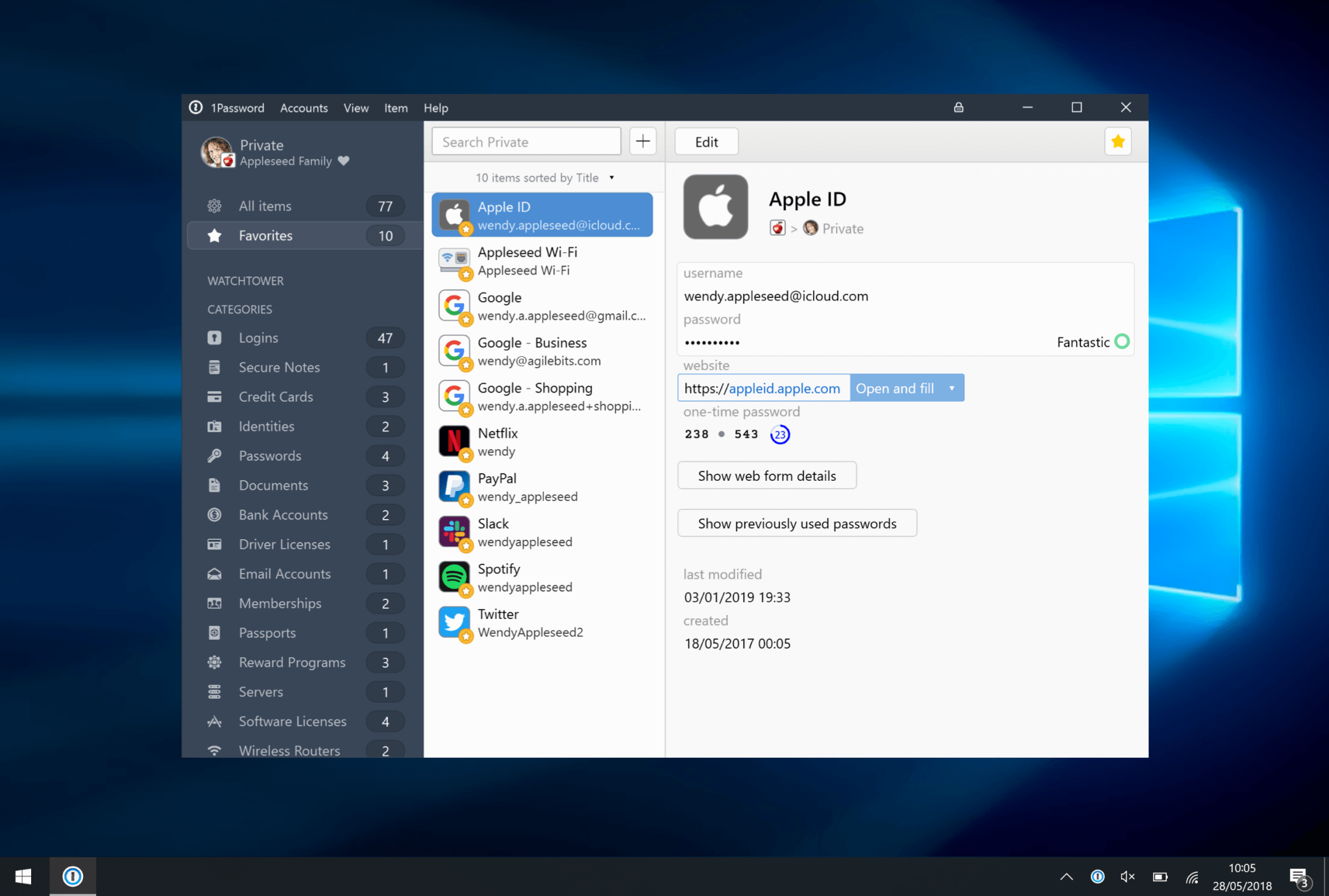
Task: Open the notification center icon
Action: click(x=1300, y=878)
